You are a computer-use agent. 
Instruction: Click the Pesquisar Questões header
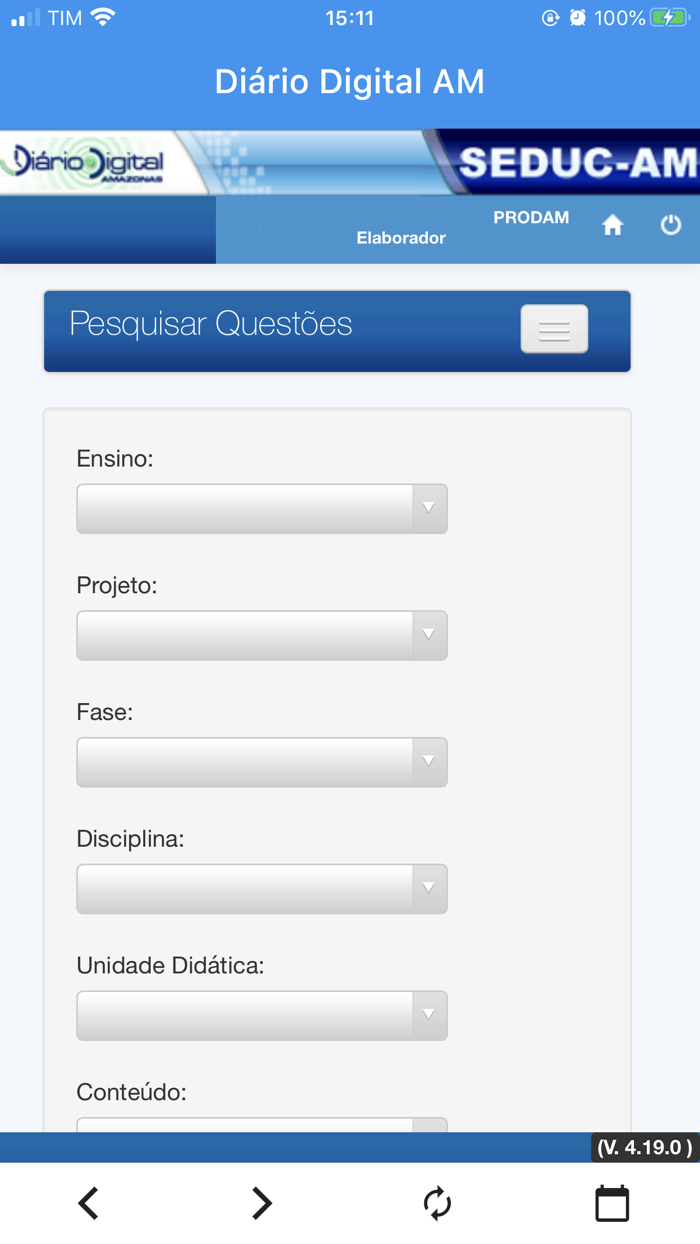pyautogui.click(x=210, y=323)
